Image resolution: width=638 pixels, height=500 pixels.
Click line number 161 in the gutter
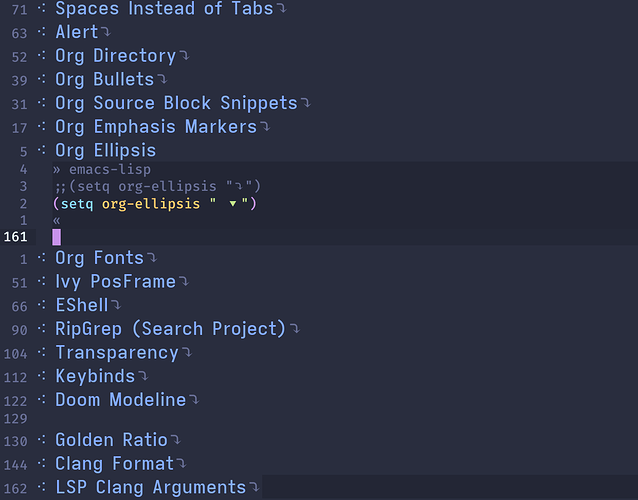tap(16, 237)
